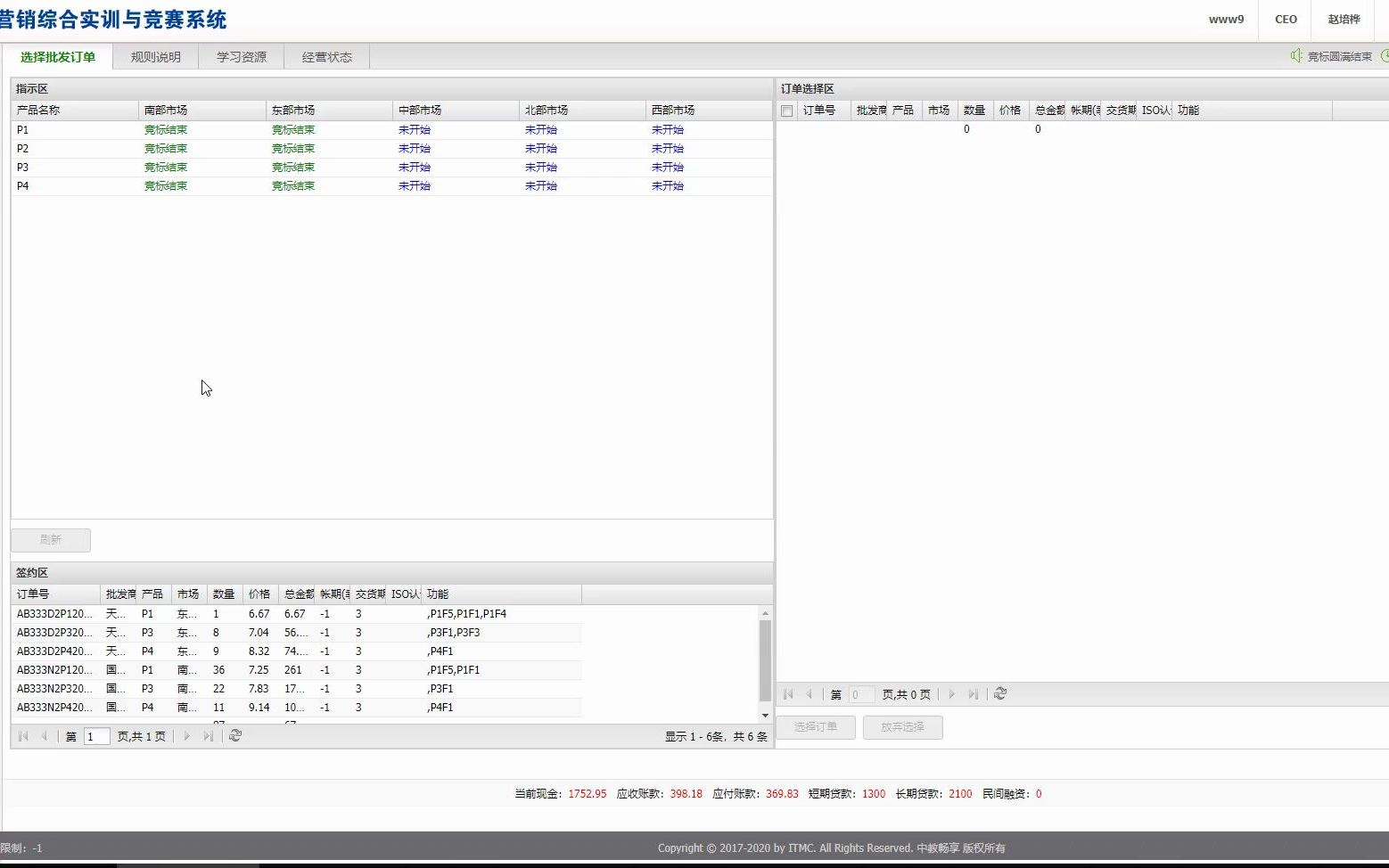Click function cell ,P1F5,P1F1,P1F4
Image resolution: width=1389 pixels, height=868 pixels.
coord(467,614)
